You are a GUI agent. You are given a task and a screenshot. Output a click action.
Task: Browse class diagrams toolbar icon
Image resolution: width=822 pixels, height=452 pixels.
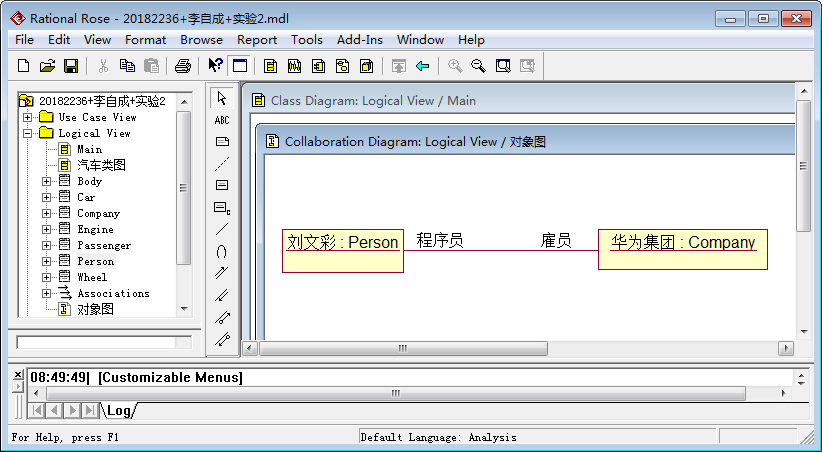pos(271,66)
